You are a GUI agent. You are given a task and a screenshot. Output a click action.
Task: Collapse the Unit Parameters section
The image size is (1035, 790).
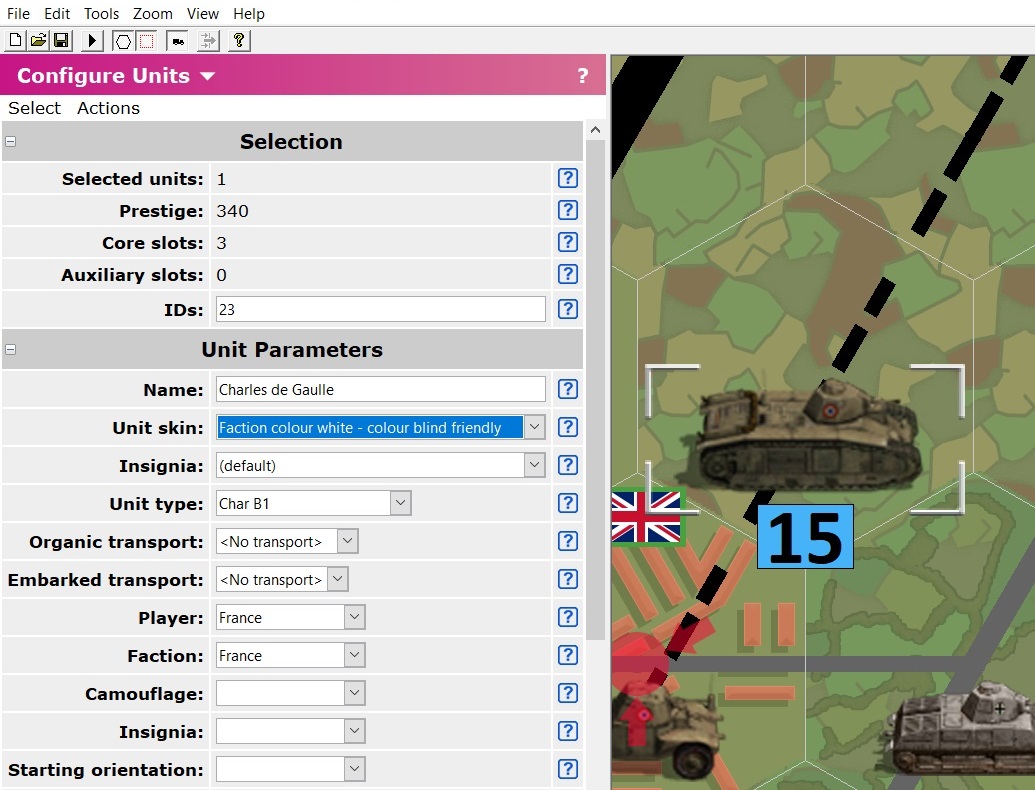pos(10,350)
